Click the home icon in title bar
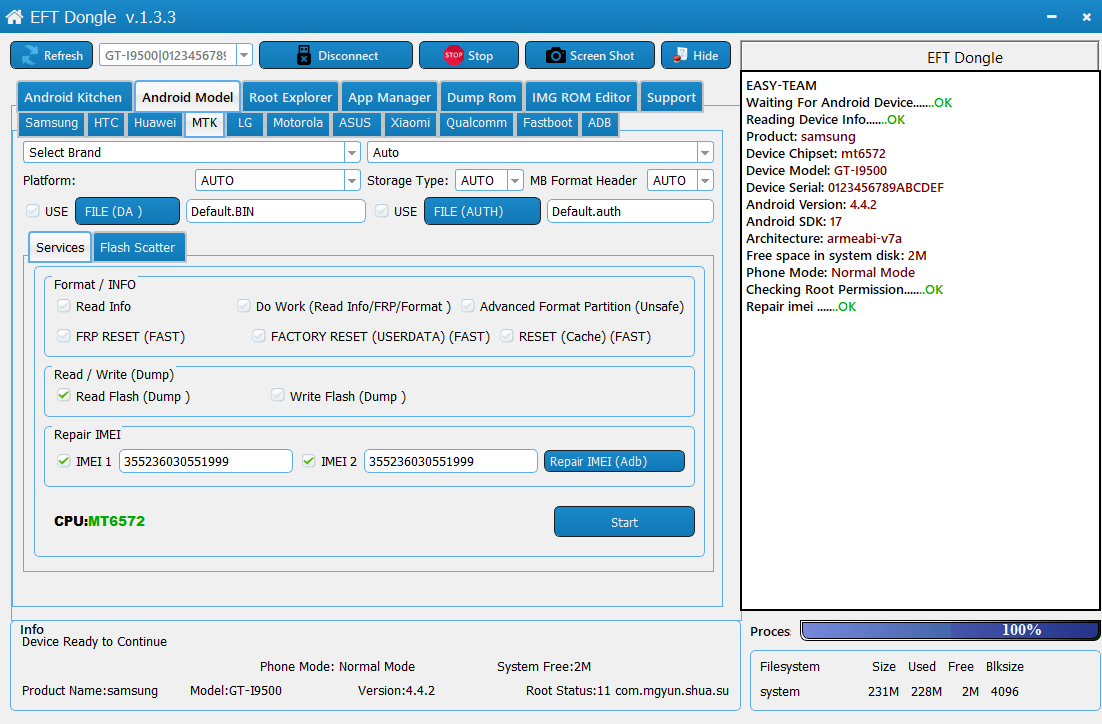 (14, 17)
